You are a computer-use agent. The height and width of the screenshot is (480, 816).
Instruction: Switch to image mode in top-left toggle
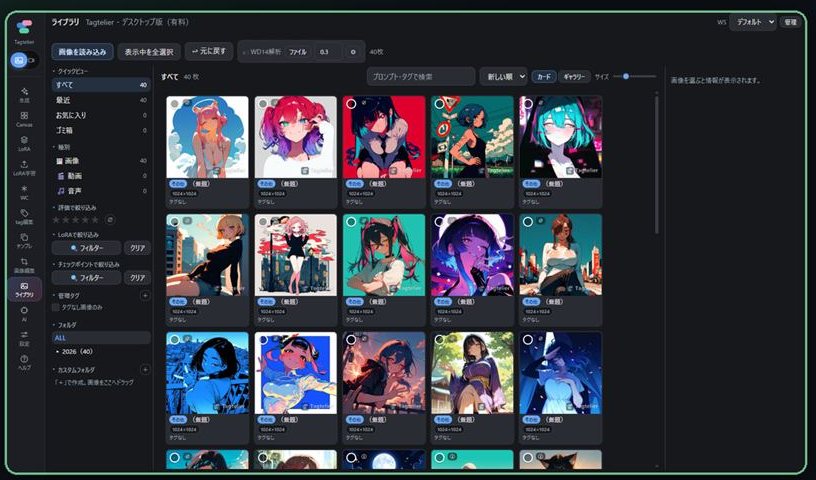[x=19, y=60]
